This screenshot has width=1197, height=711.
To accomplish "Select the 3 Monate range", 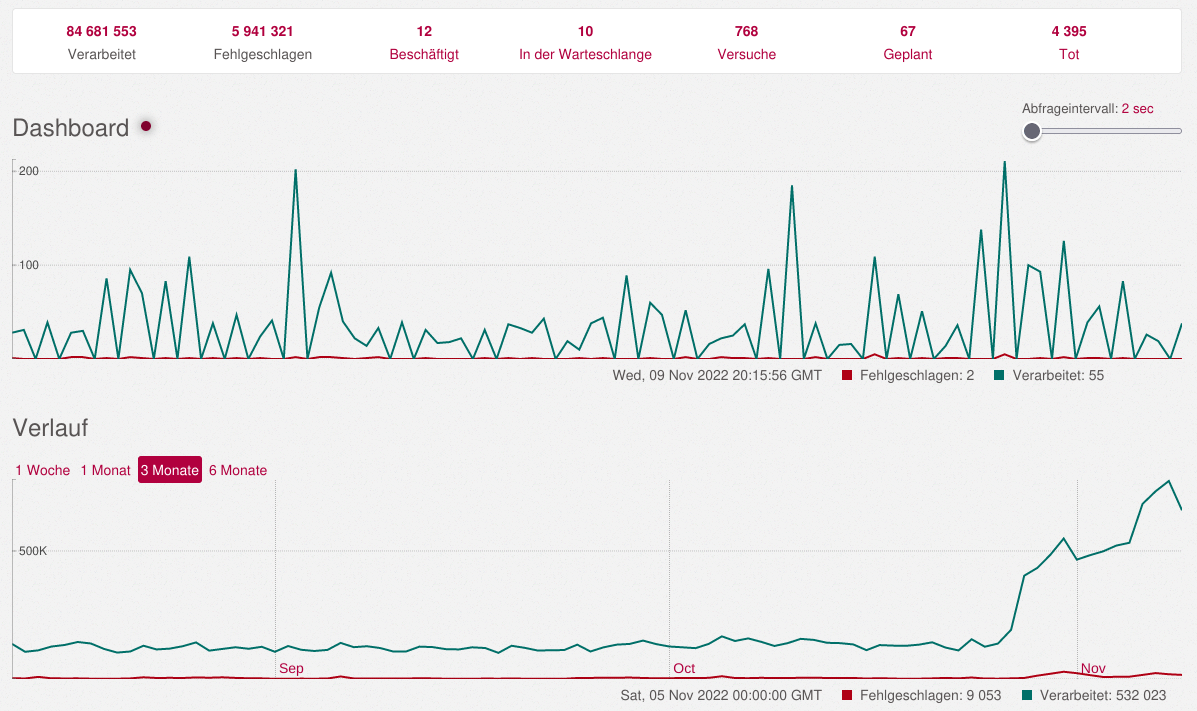I will click(170, 470).
